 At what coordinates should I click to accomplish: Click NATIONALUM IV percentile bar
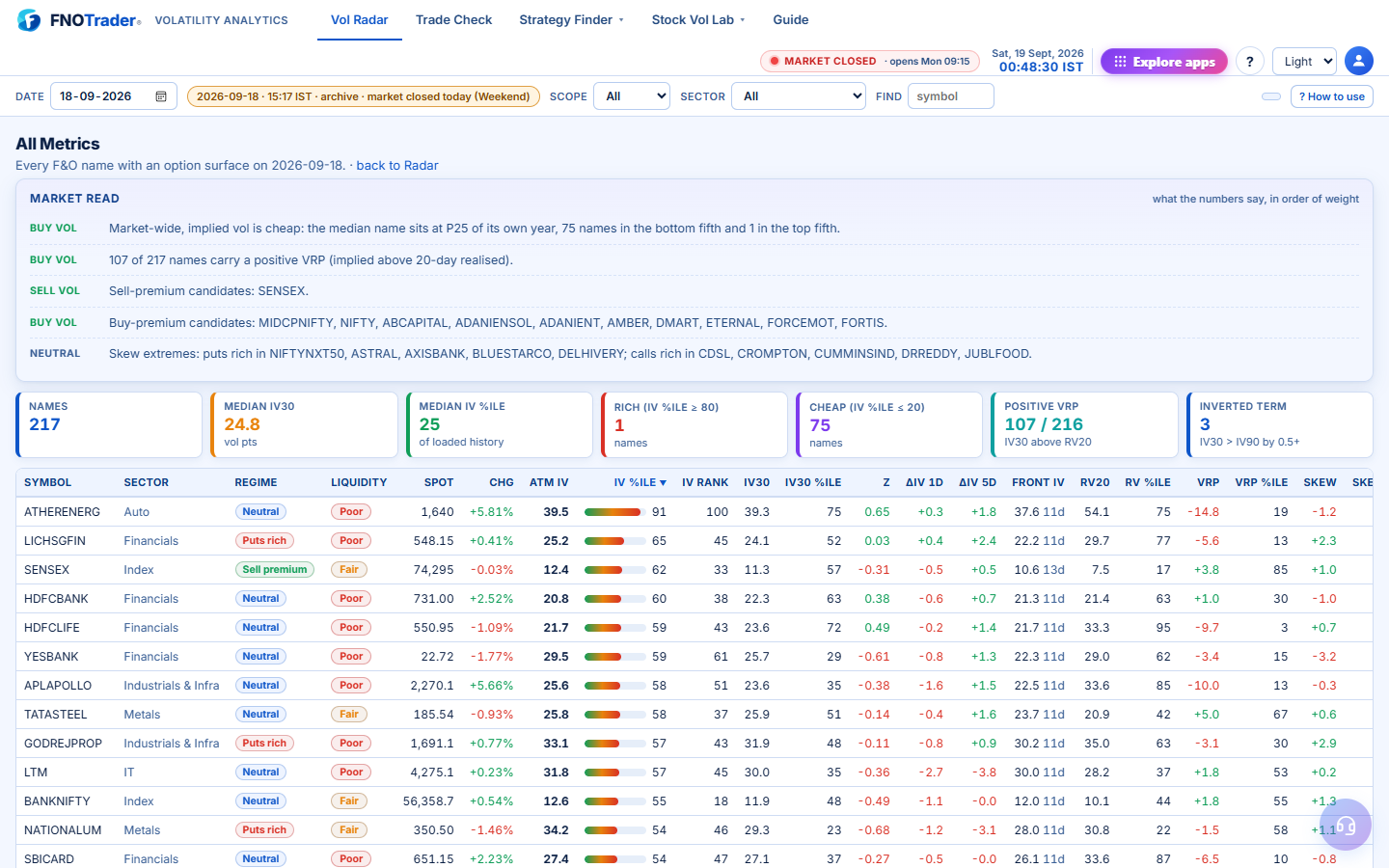(x=615, y=830)
